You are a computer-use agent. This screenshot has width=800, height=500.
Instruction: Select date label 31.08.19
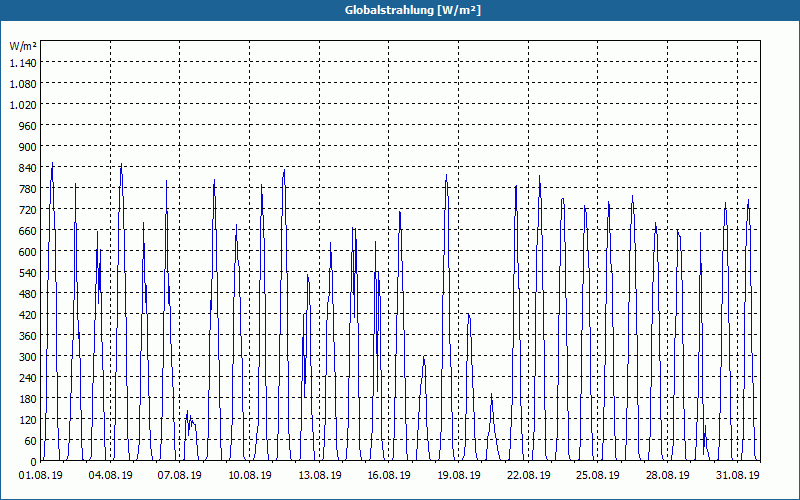pyautogui.click(x=737, y=475)
